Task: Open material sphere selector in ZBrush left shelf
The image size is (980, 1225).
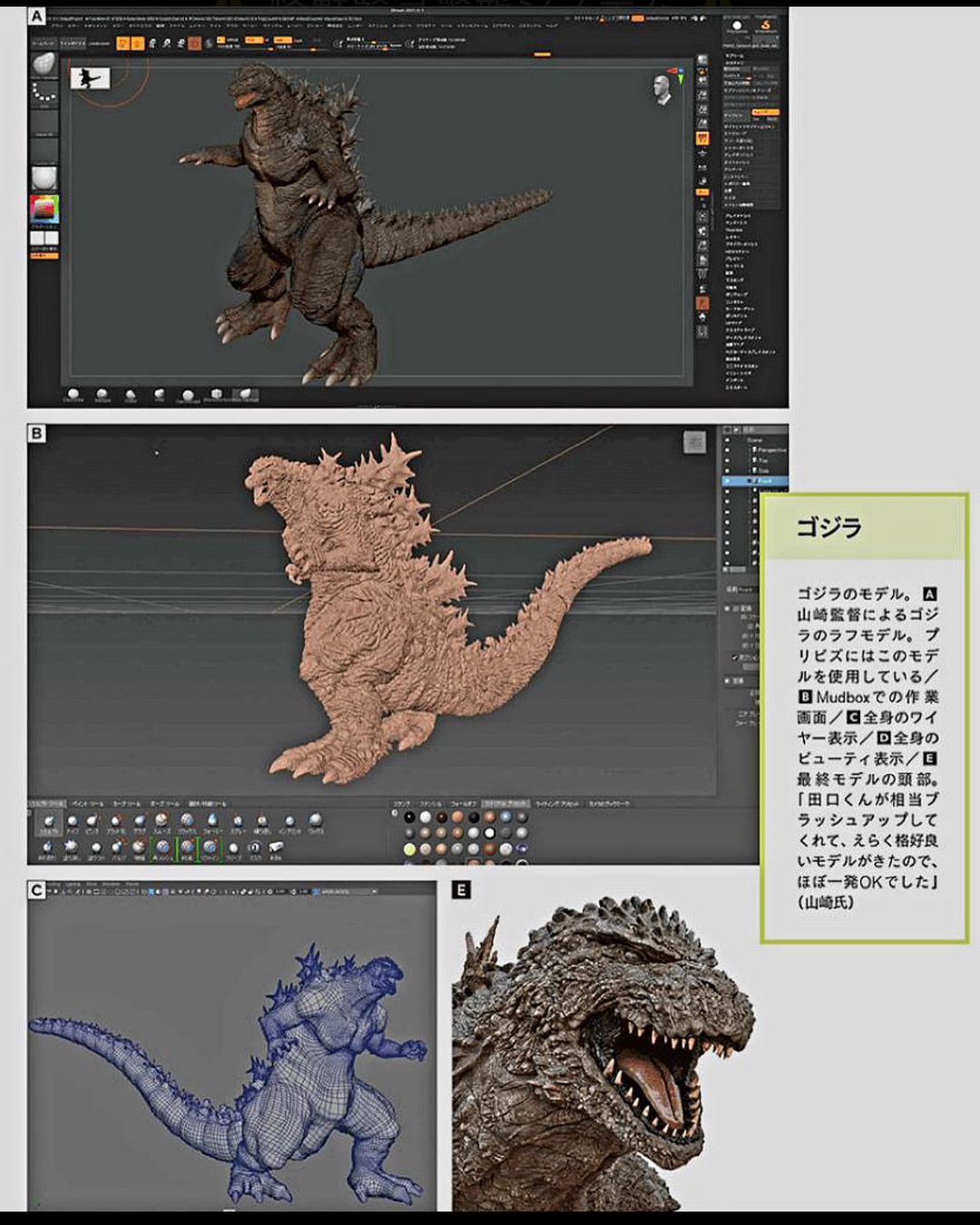Action: pos(44,177)
